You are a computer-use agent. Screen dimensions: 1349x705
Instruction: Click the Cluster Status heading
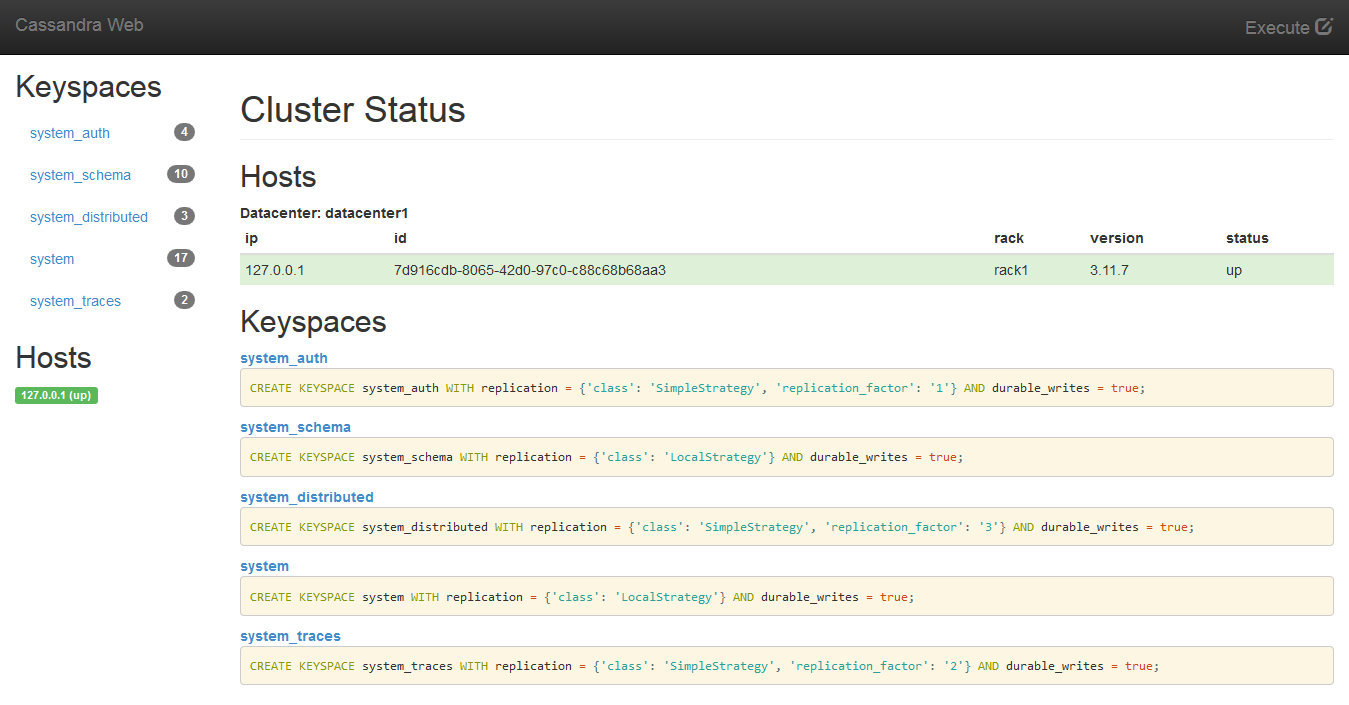(x=353, y=109)
